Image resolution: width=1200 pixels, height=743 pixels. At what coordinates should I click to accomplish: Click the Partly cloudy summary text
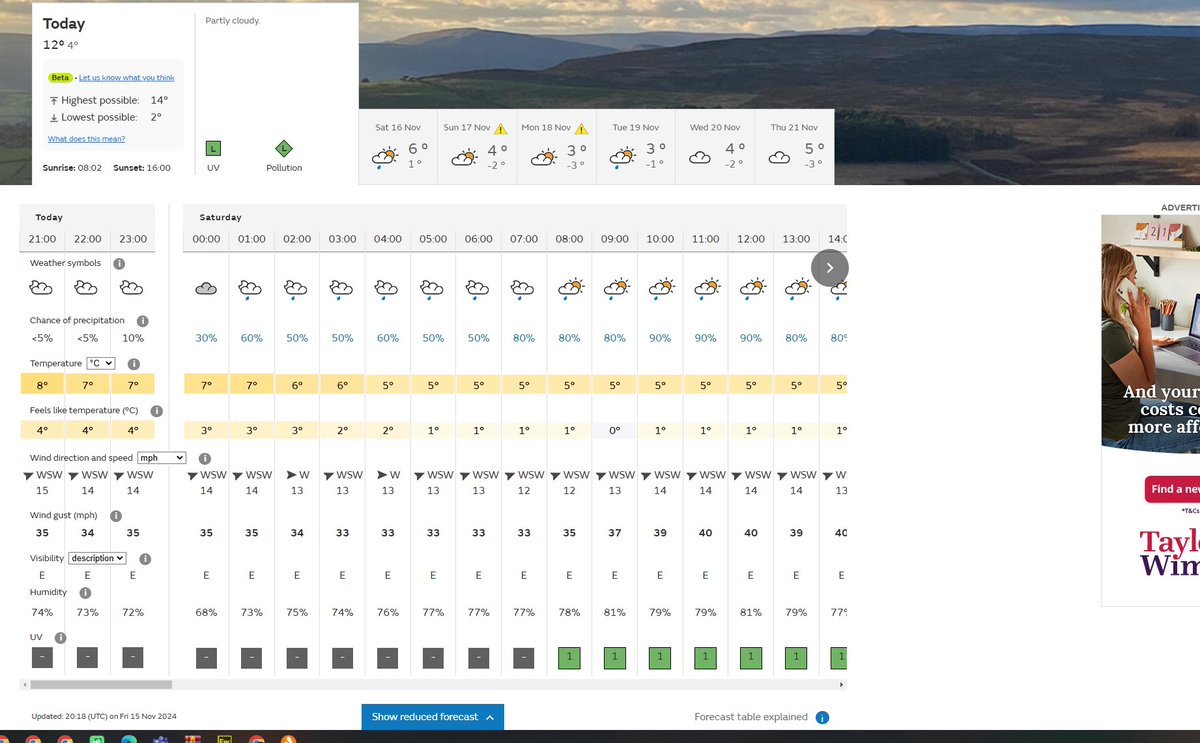coord(233,20)
